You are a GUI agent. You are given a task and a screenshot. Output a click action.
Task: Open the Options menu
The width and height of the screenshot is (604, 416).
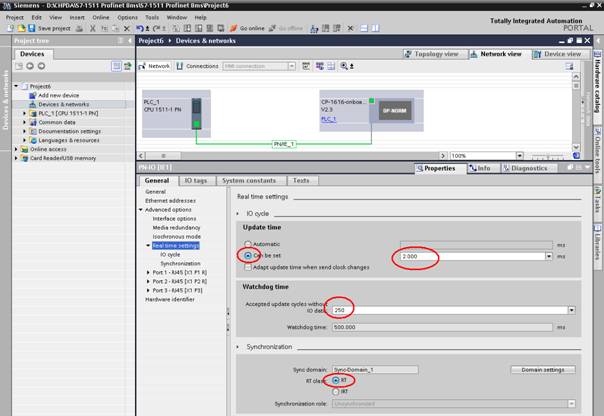[x=127, y=17]
